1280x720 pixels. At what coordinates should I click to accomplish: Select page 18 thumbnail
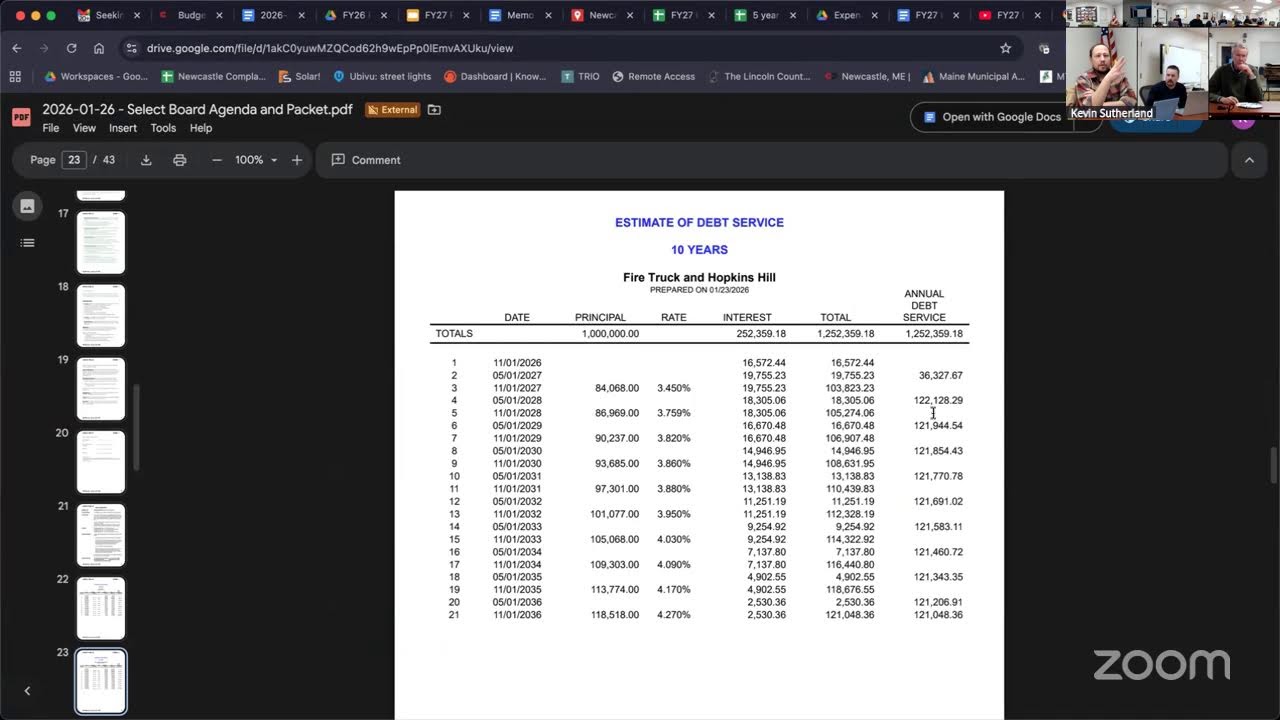tap(101, 315)
